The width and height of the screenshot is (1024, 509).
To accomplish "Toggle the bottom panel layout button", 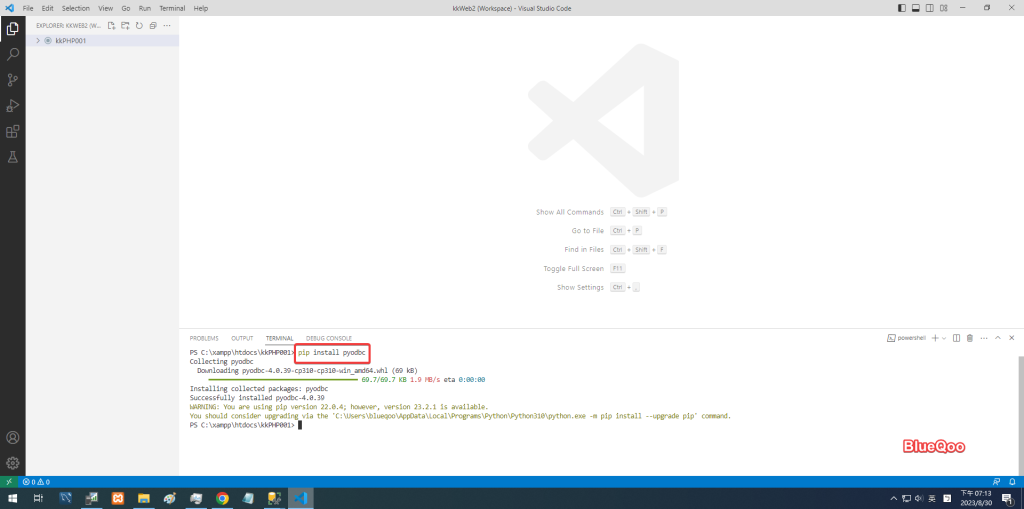I will (x=915, y=8).
